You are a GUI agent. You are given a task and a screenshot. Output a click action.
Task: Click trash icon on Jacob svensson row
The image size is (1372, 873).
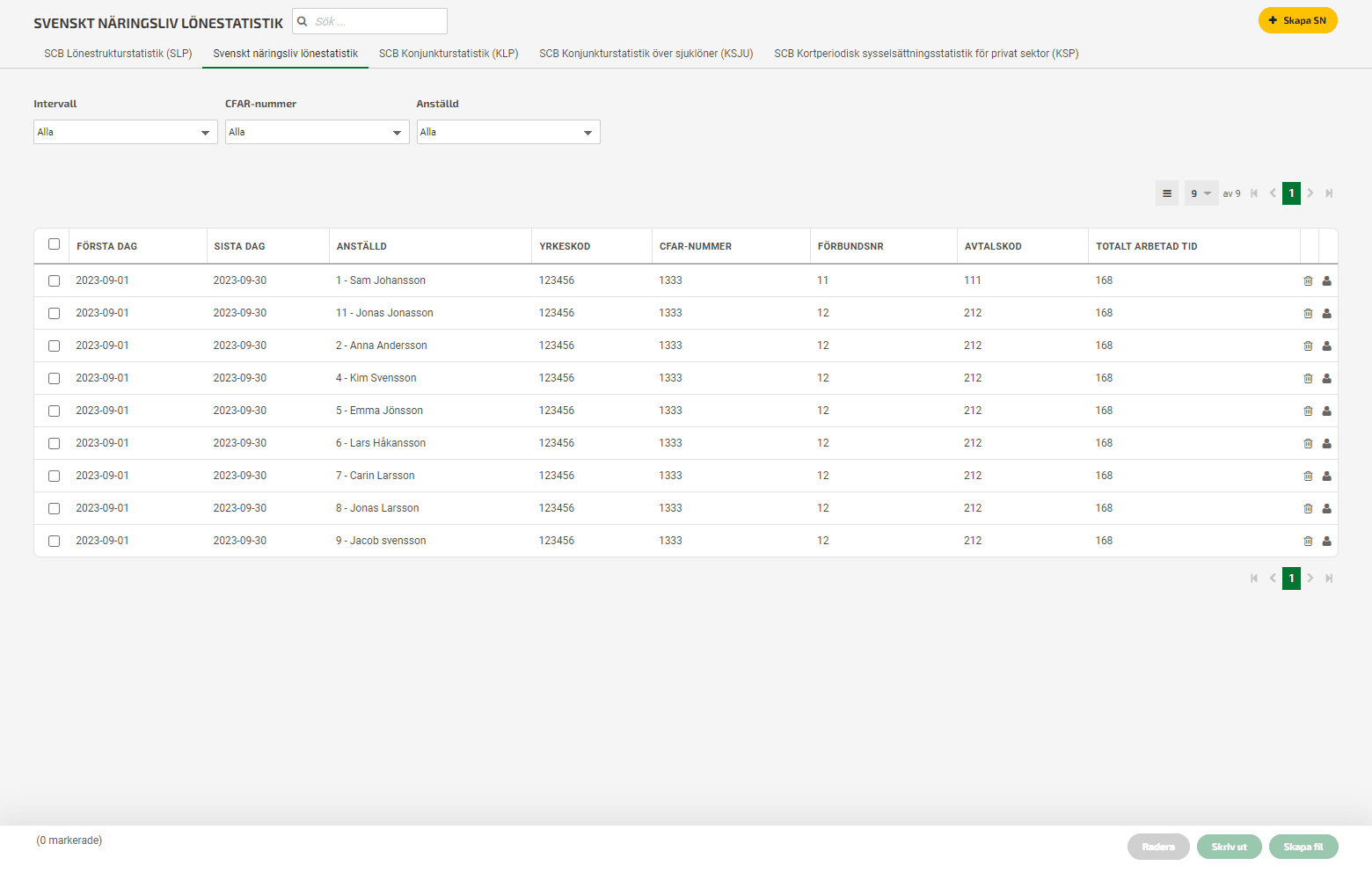tap(1308, 542)
